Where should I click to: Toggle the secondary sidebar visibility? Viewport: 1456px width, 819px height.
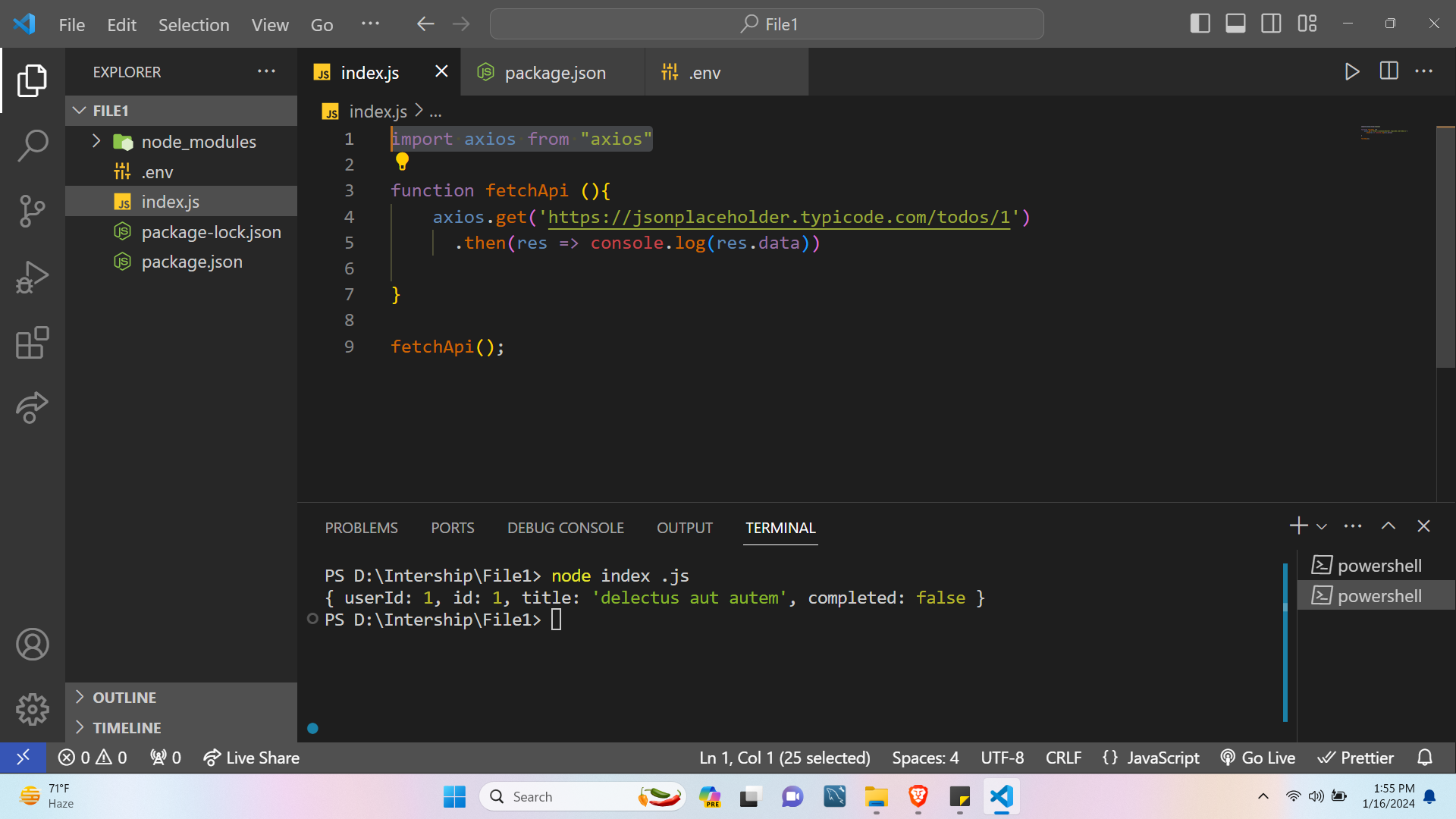tap(1271, 24)
